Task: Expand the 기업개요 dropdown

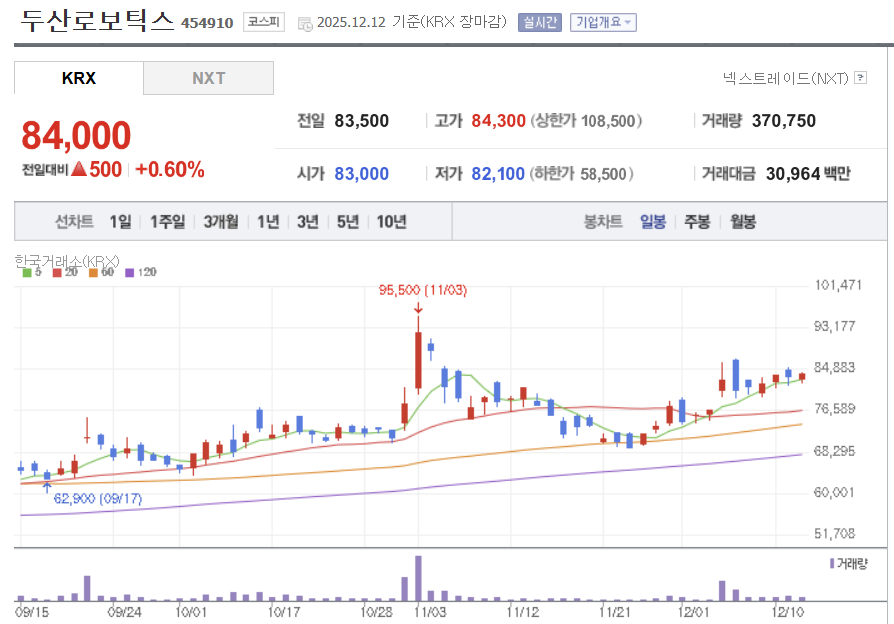Action: pos(602,22)
